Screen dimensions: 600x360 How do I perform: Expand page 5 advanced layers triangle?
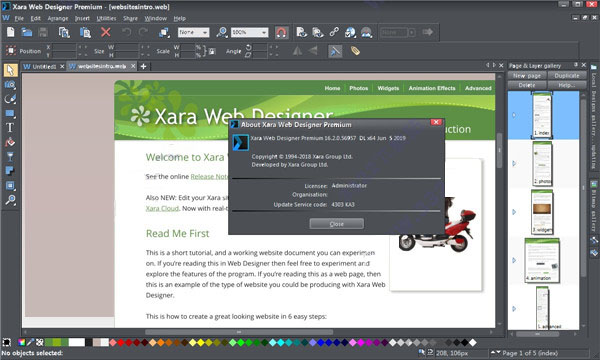514,308
